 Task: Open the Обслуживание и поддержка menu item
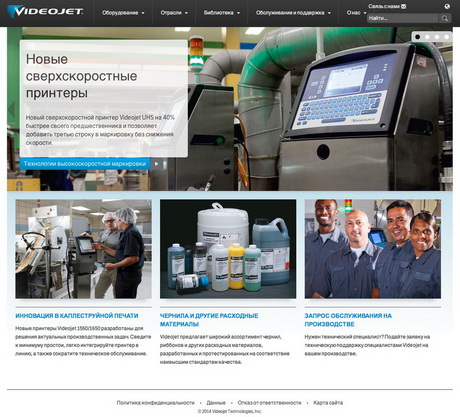click(x=290, y=13)
